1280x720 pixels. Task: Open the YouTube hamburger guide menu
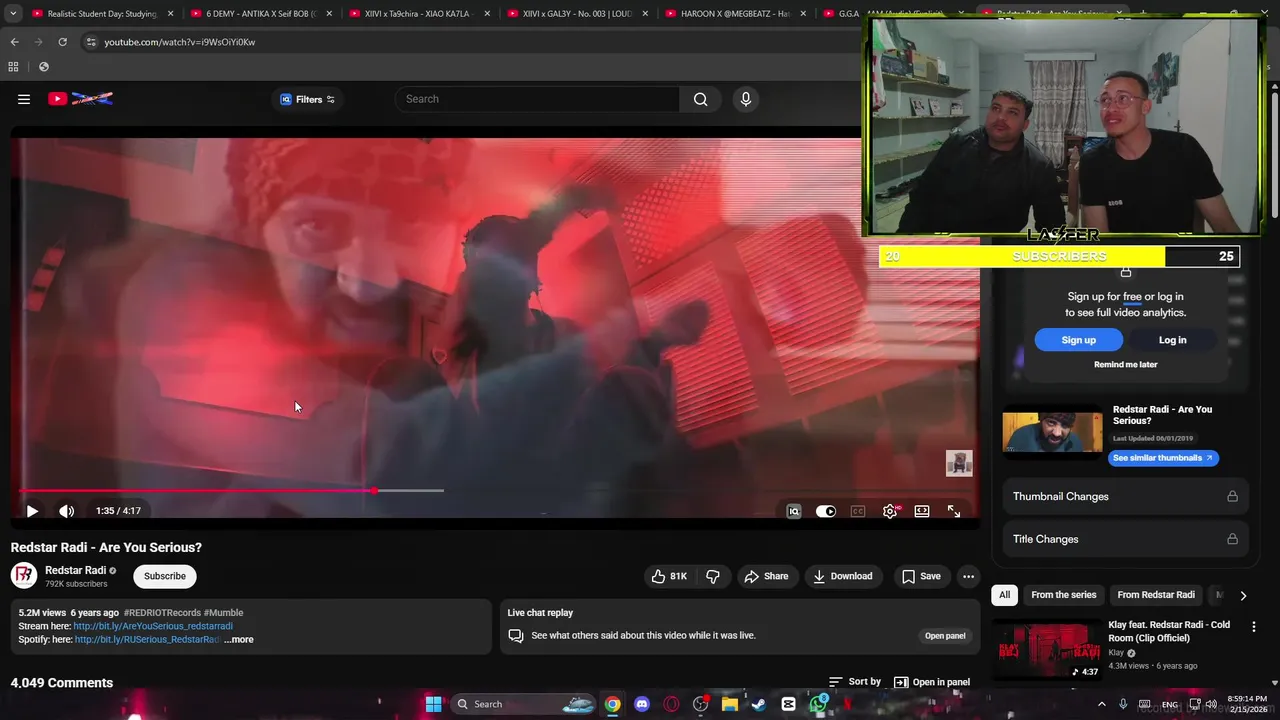tap(24, 99)
